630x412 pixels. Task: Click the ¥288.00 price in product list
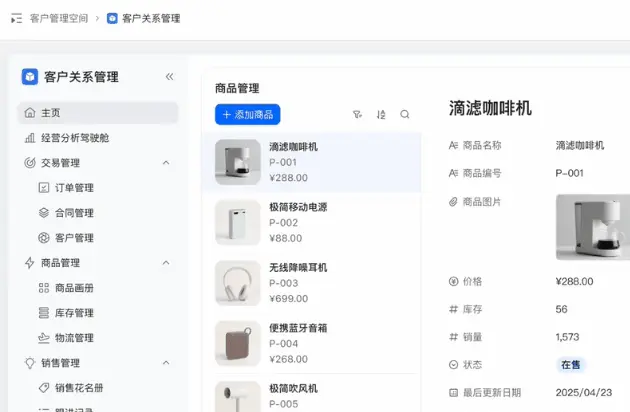[x=288, y=178]
